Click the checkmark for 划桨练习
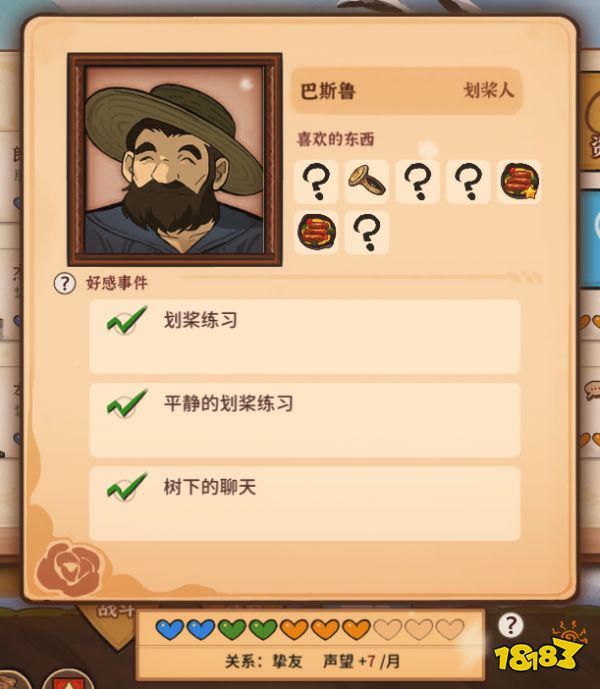The image size is (600, 689). (x=127, y=320)
